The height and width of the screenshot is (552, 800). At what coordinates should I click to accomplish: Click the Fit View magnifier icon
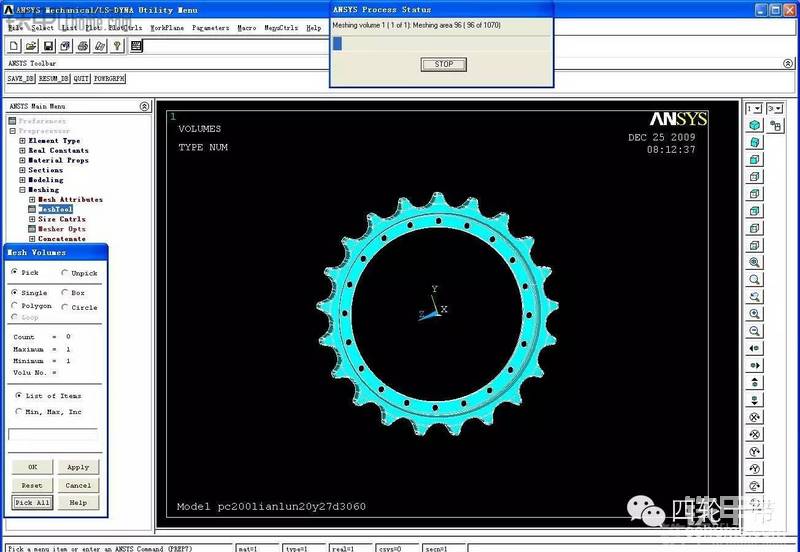tap(755, 263)
